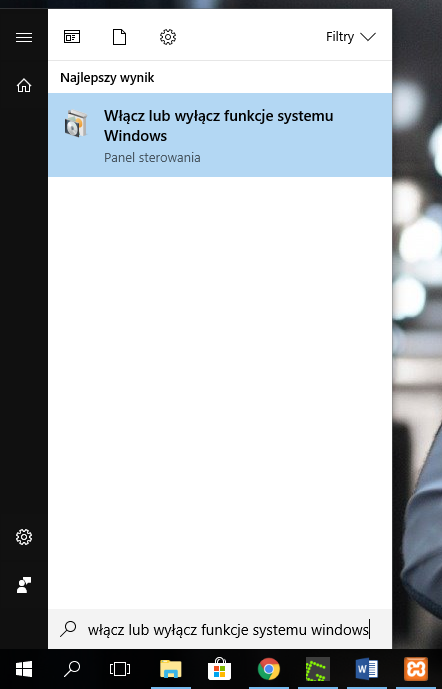
Task: Click the Najlepszy wynik heading
Action: pyautogui.click(x=107, y=78)
